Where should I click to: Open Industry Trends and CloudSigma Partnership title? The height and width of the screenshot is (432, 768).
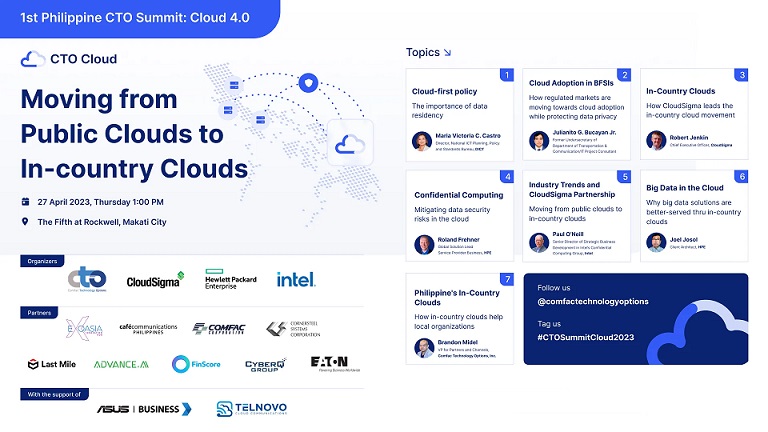[572, 190]
